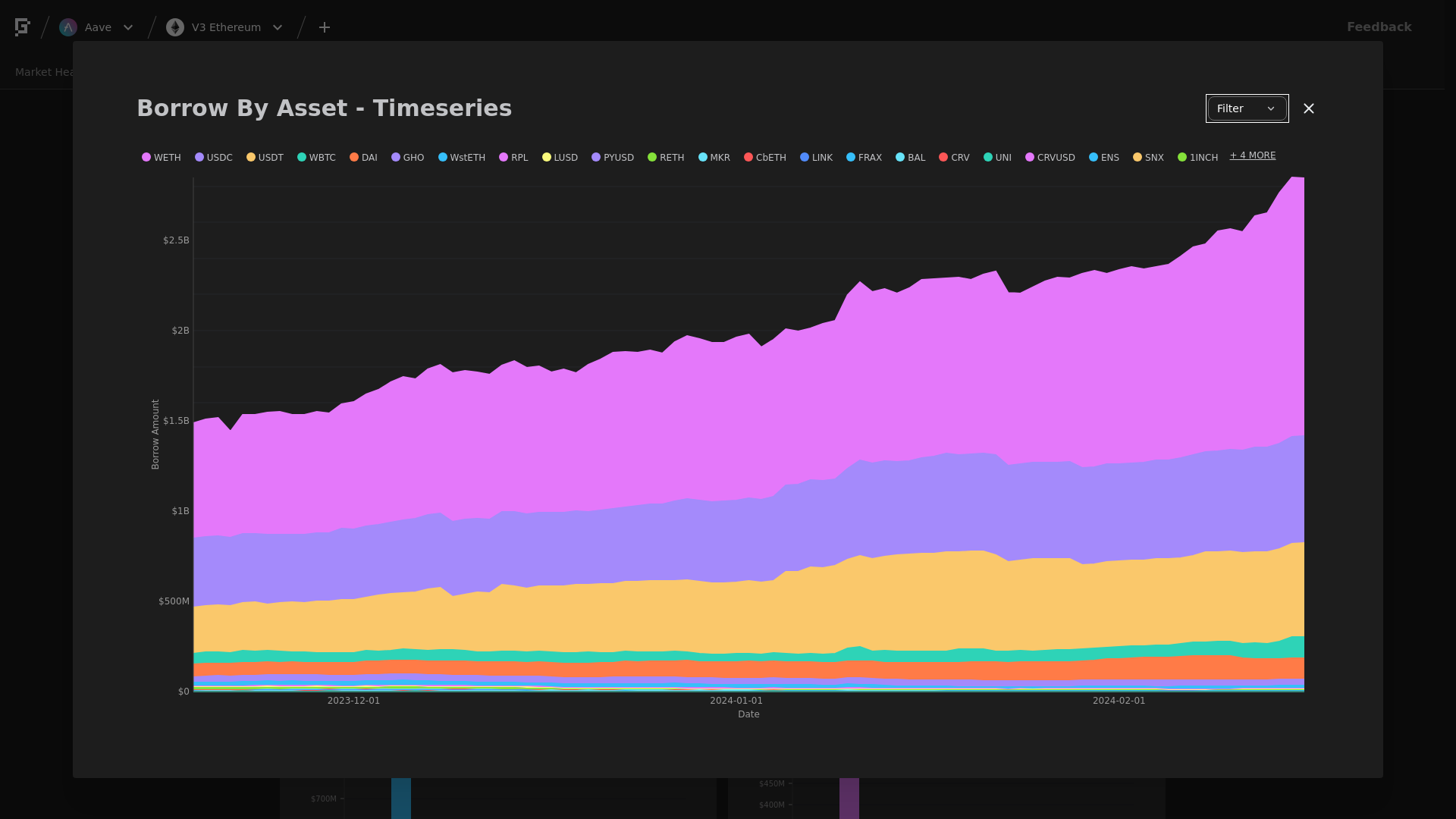Click the 2023-12-01 date label
The width and height of the screenshot is (1456, 819).
click(x=353, y=701)
